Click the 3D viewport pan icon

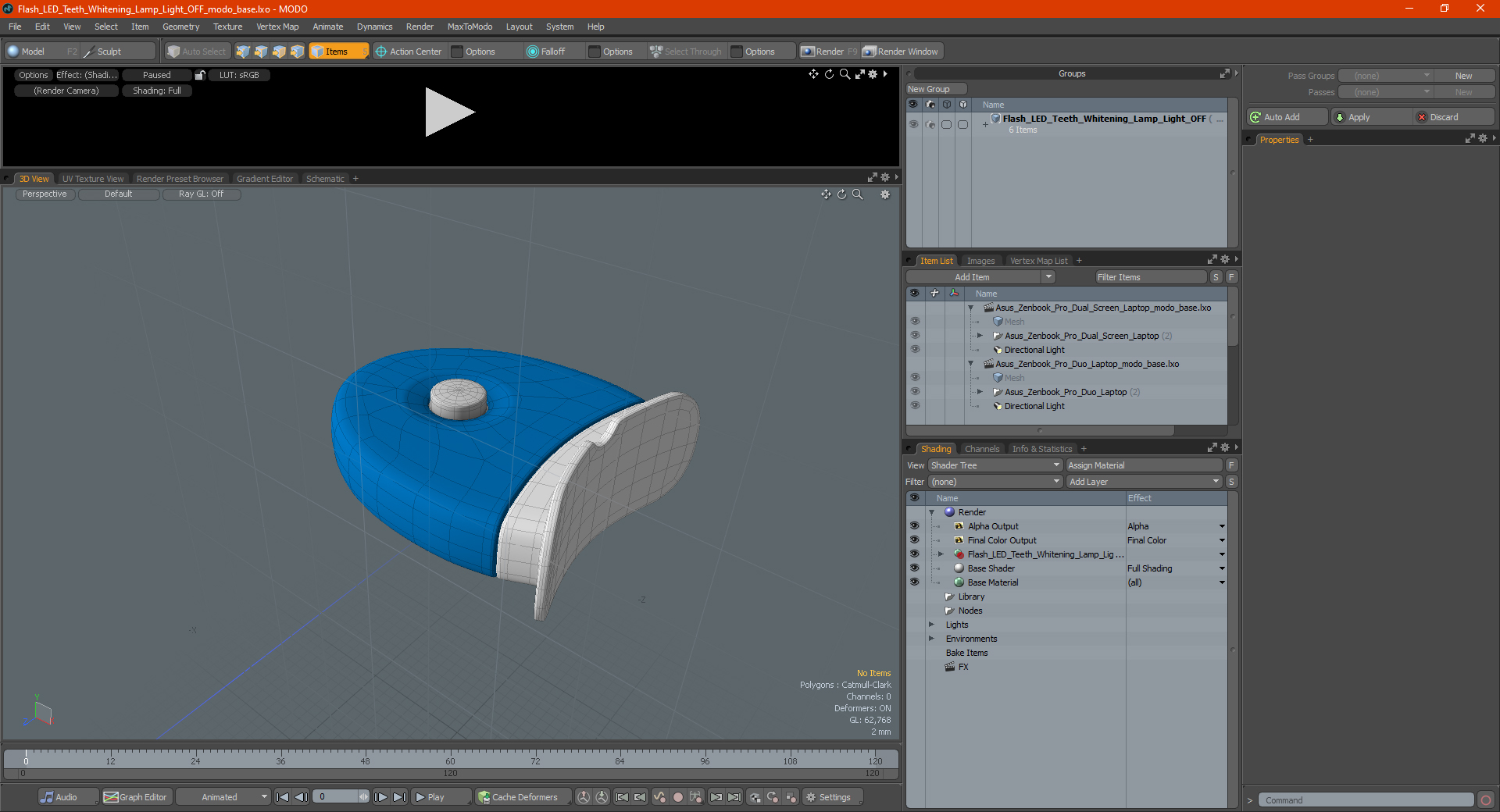826,194
